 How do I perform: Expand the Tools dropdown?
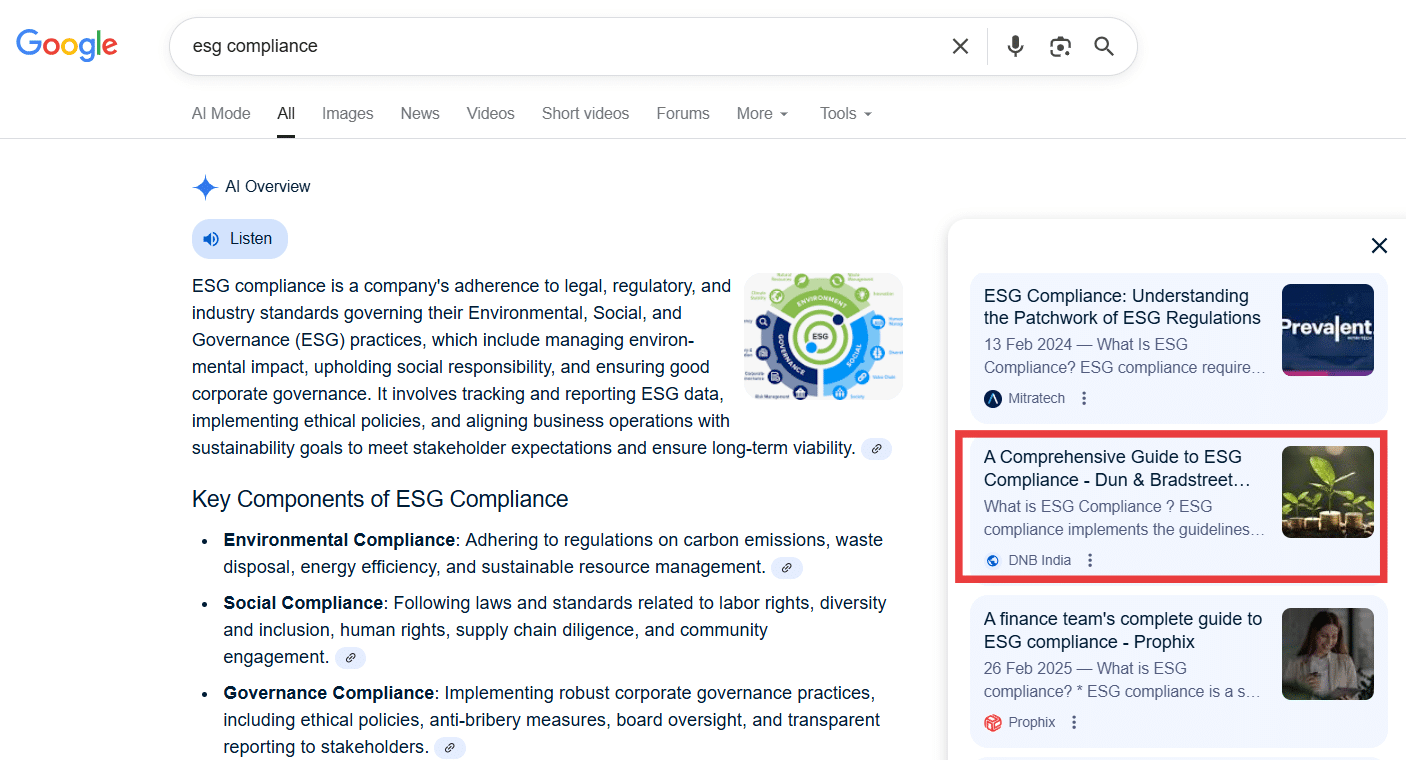[x=846, y=114]
